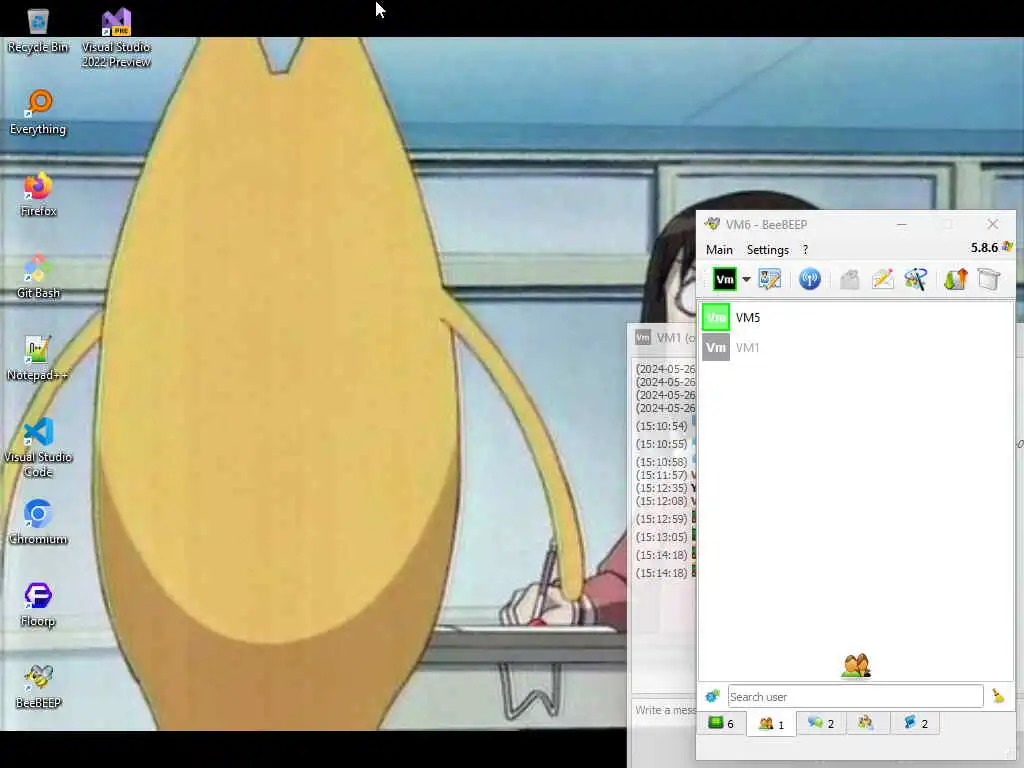
Task: Minimize the VM6 - BeeBEEP window
Action: click(x=901, y=224)
